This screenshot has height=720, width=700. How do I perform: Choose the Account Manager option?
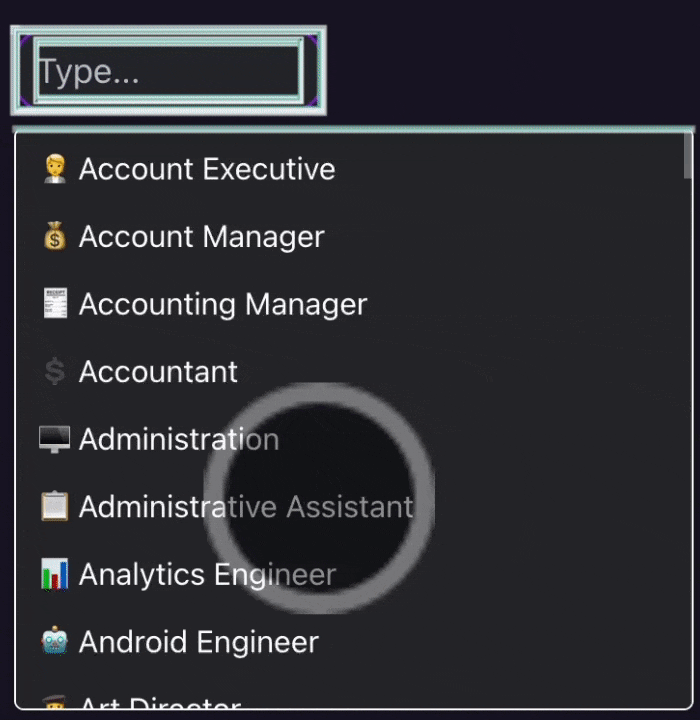pyautogui.click(x=201, y=237)
